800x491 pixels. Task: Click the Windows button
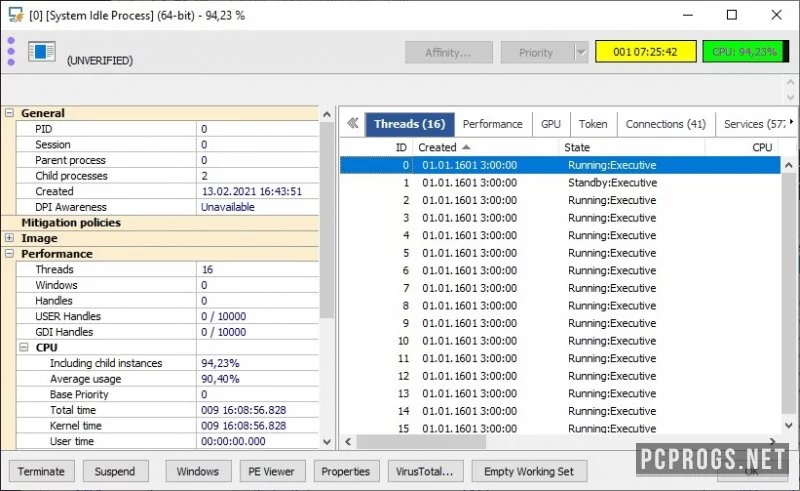198,471
